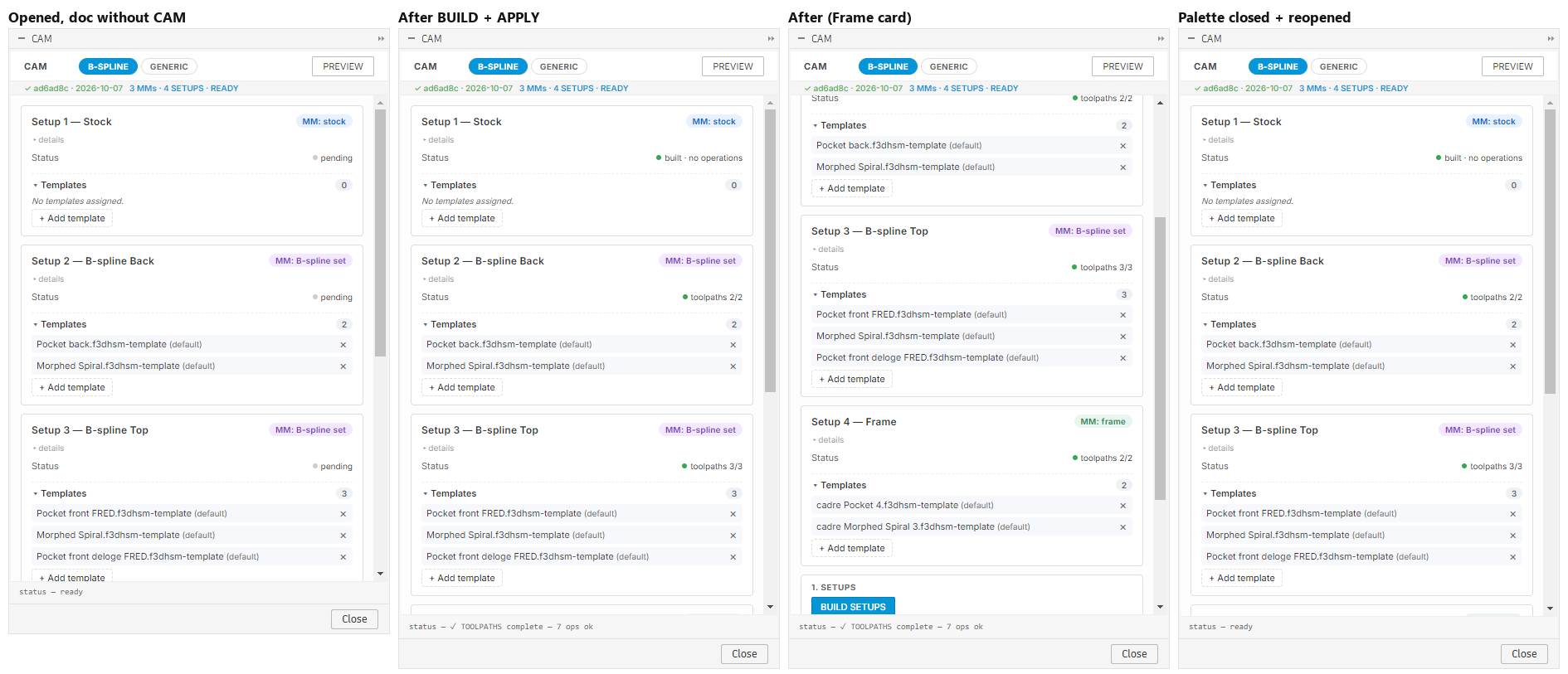Image resolution: width=1568 pixels, height=674 pixels.
Task: Click PREVIEW in Palette closed + reopened panel
Action: pos(1513,66)
